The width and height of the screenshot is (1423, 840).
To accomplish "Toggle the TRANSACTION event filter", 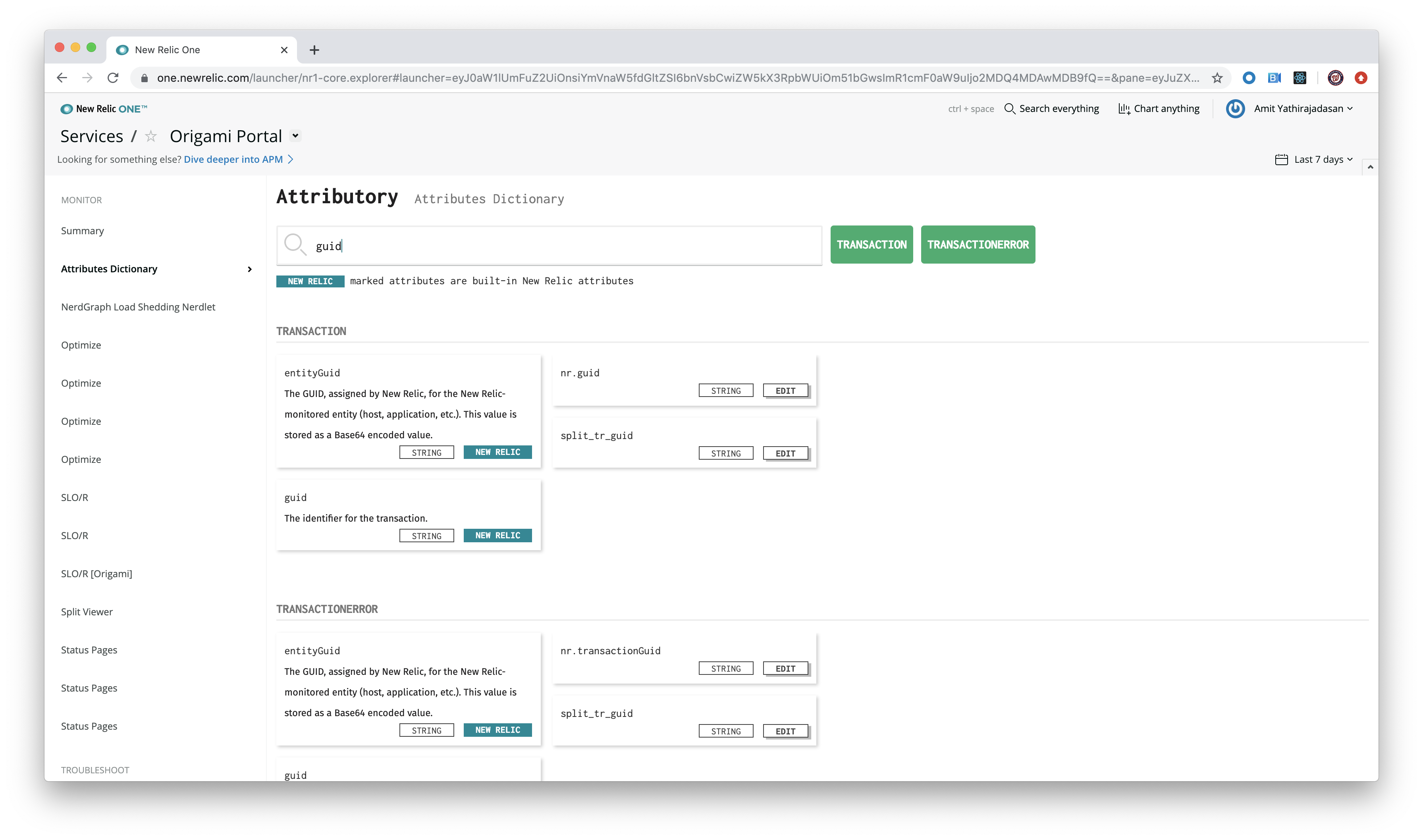I will coord(871,245).
